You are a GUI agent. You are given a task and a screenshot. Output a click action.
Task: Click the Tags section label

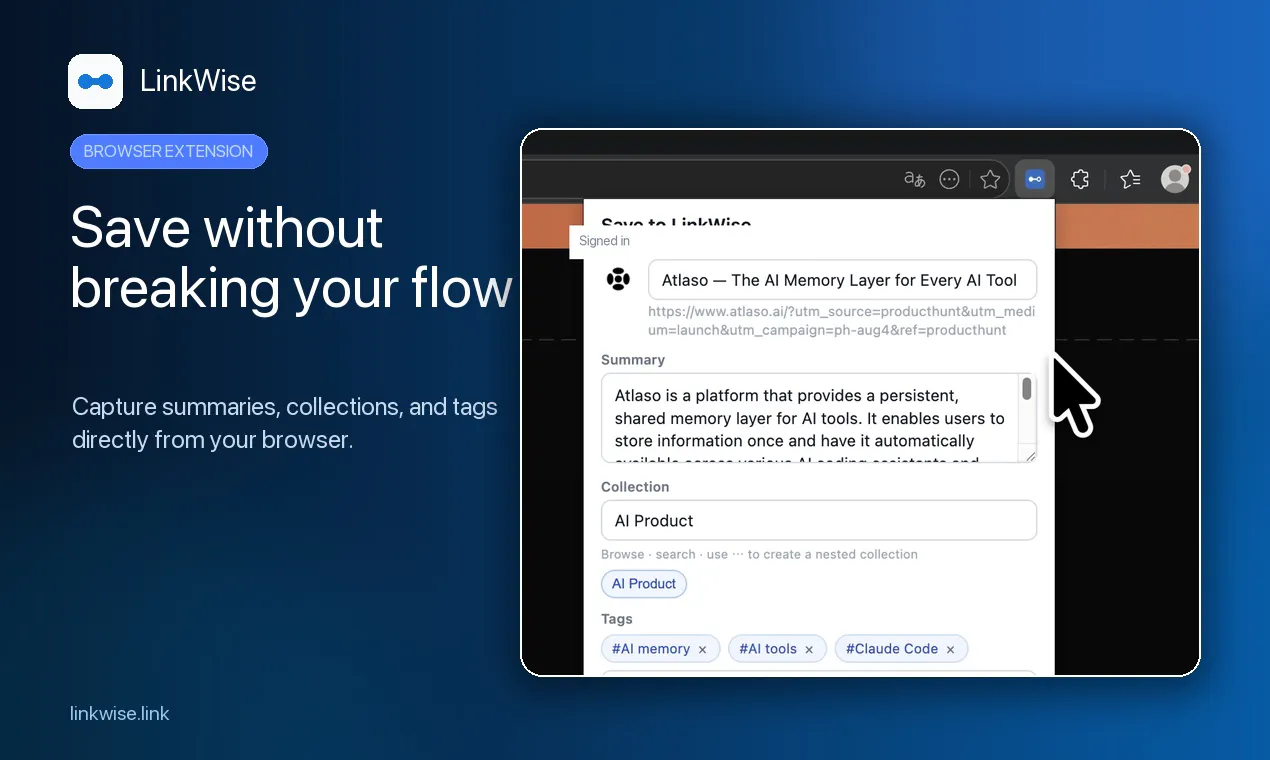(x=617, y=619)
